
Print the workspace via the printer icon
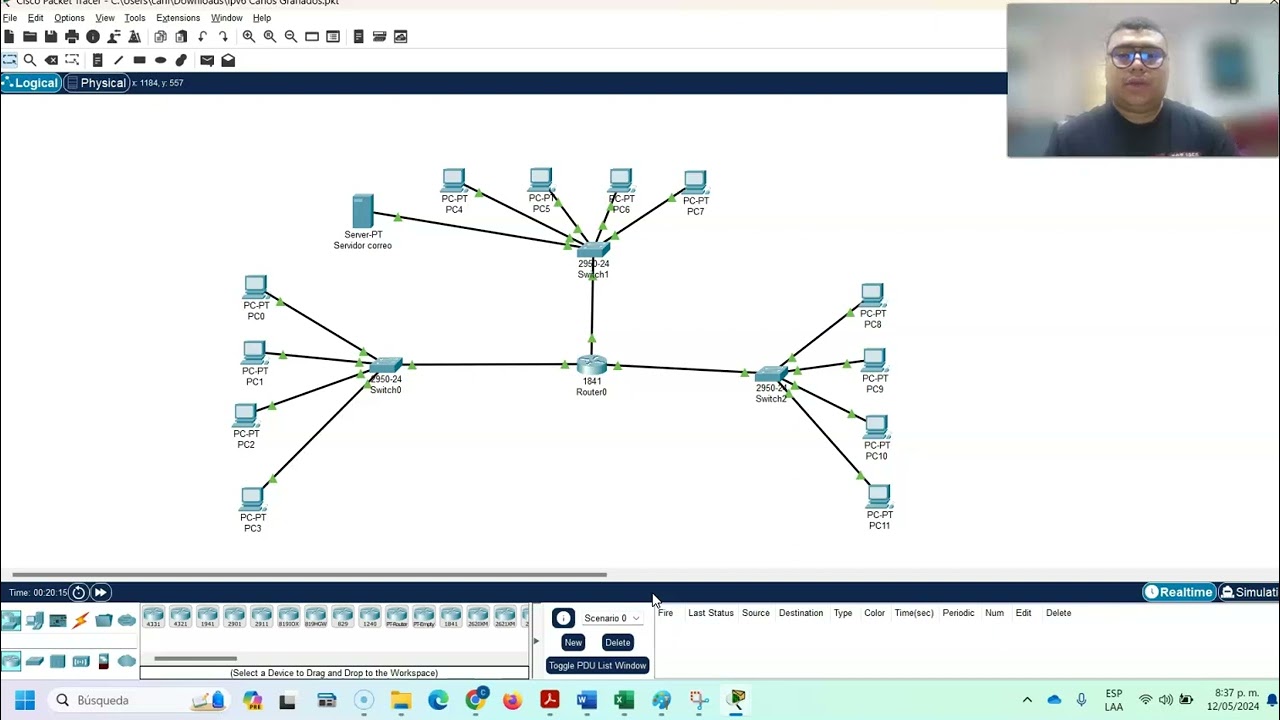72,37
